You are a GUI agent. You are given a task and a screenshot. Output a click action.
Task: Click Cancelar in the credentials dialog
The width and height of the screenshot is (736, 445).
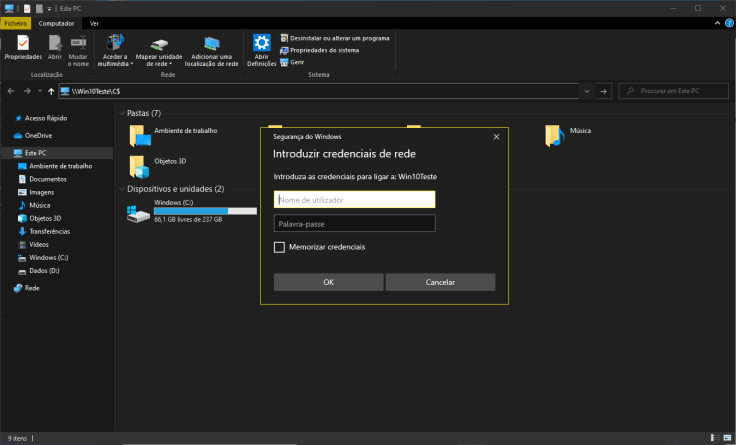[440, 282]
